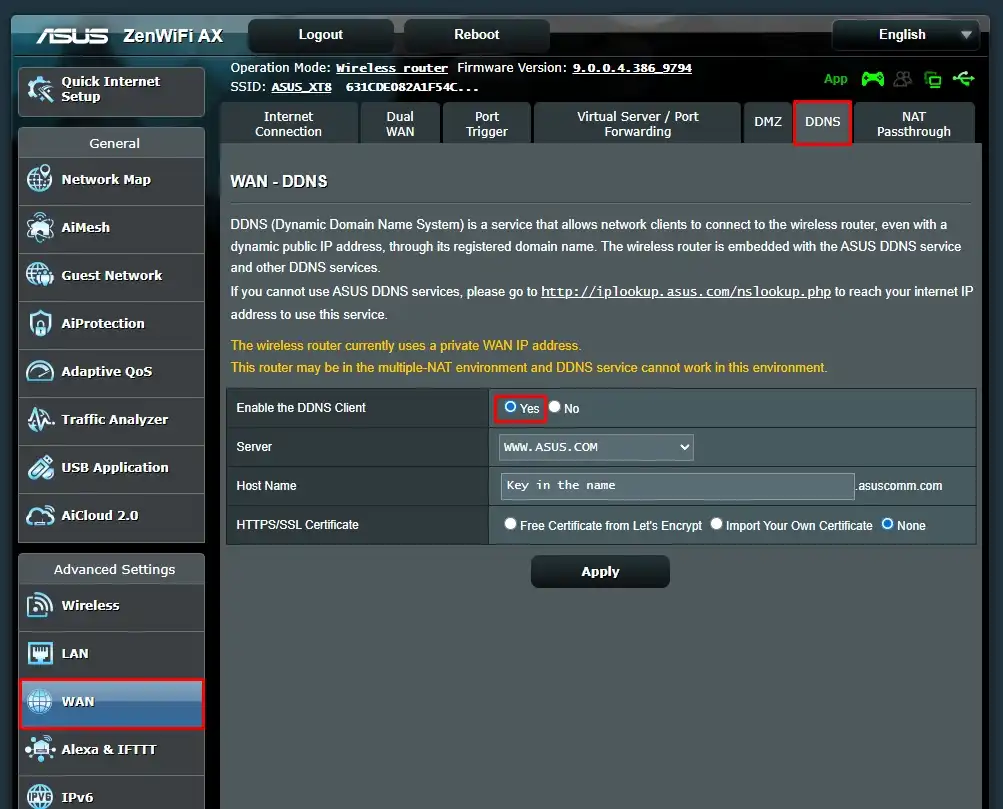Click the USB status icon in header
The width and height of the screenshot is (1003, 809).
click(x=963, y=79)
